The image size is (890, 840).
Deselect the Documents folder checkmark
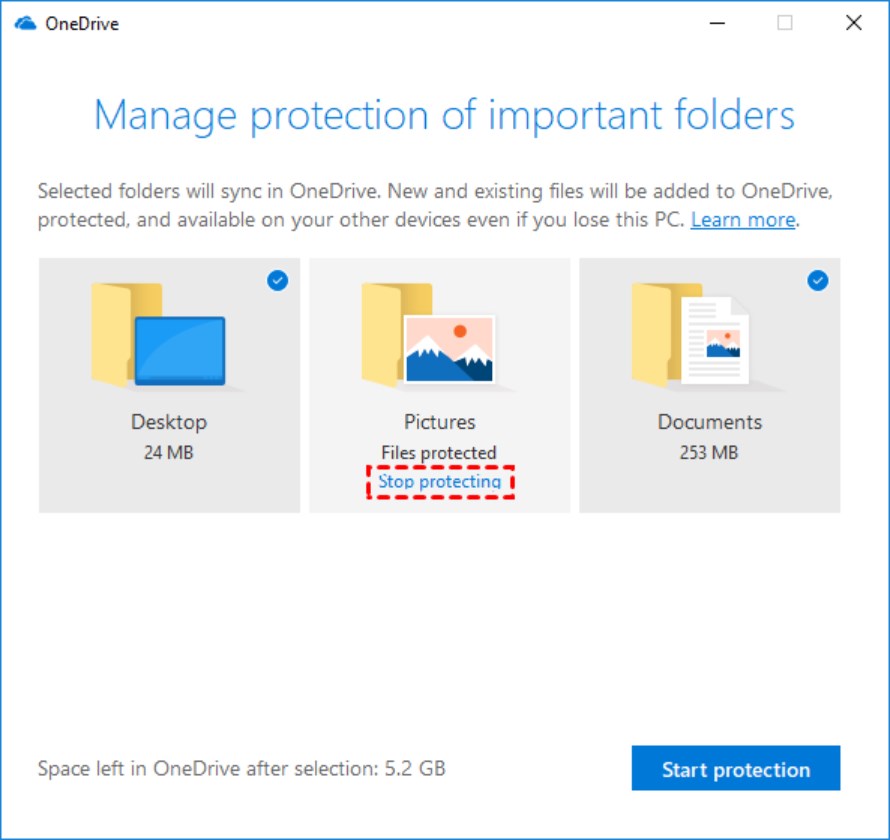pos(816,281)
